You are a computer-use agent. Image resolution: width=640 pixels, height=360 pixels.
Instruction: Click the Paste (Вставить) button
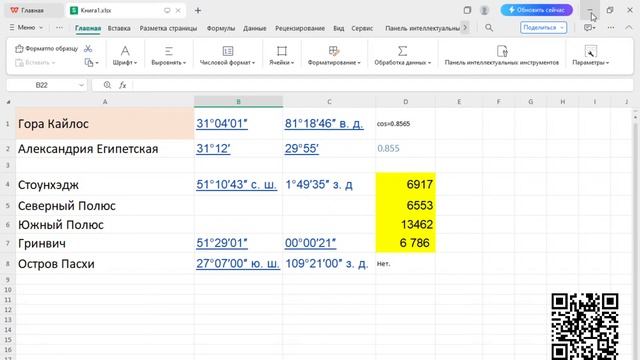(35, 62)
